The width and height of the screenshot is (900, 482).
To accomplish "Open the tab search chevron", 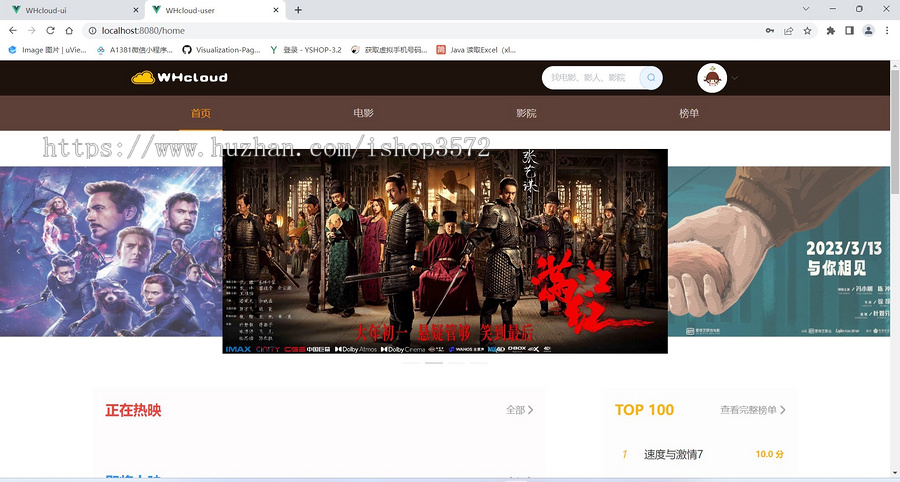I will pos(806,9).
